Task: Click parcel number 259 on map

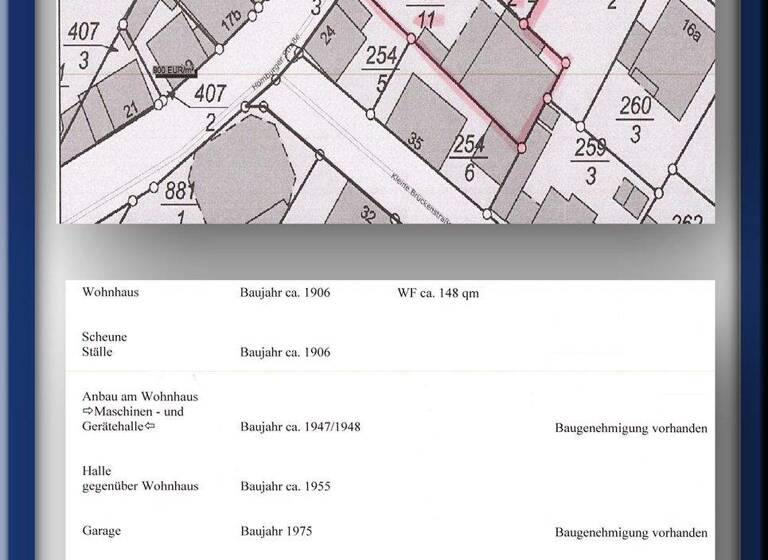Action: (x=590, y=147)
